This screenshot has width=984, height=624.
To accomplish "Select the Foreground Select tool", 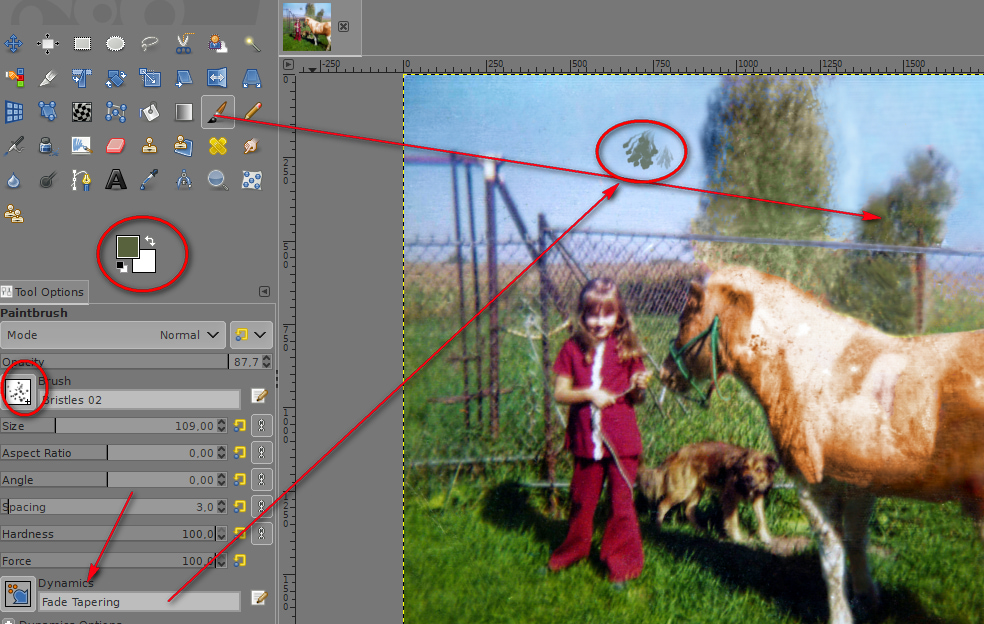I will point(217,44).
